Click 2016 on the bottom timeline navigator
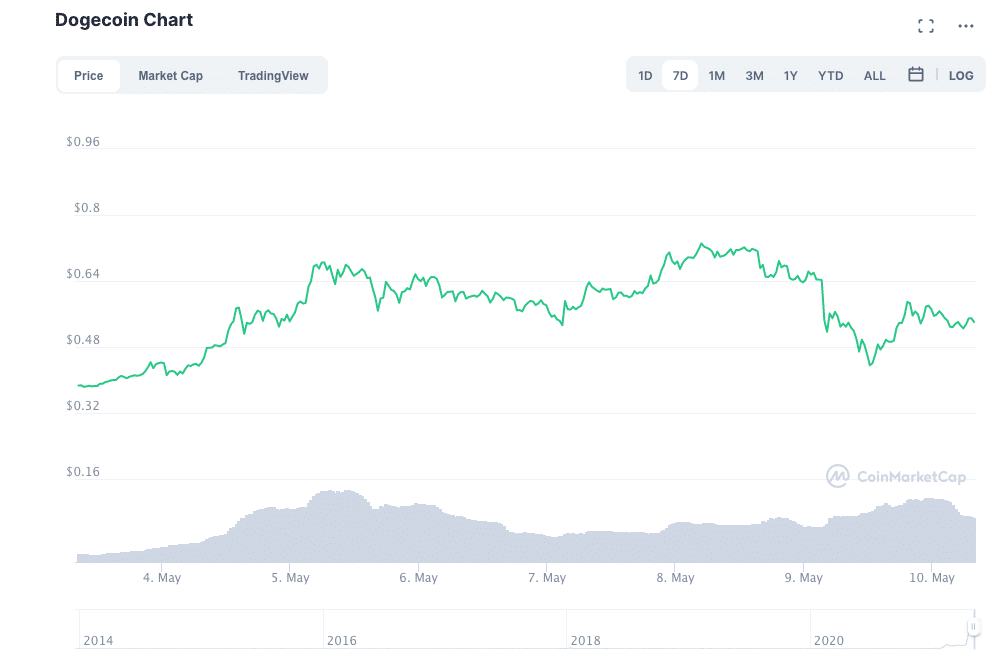Image resolution: width=1002 pixels, height=658 pixels. (x=341, y=640)
